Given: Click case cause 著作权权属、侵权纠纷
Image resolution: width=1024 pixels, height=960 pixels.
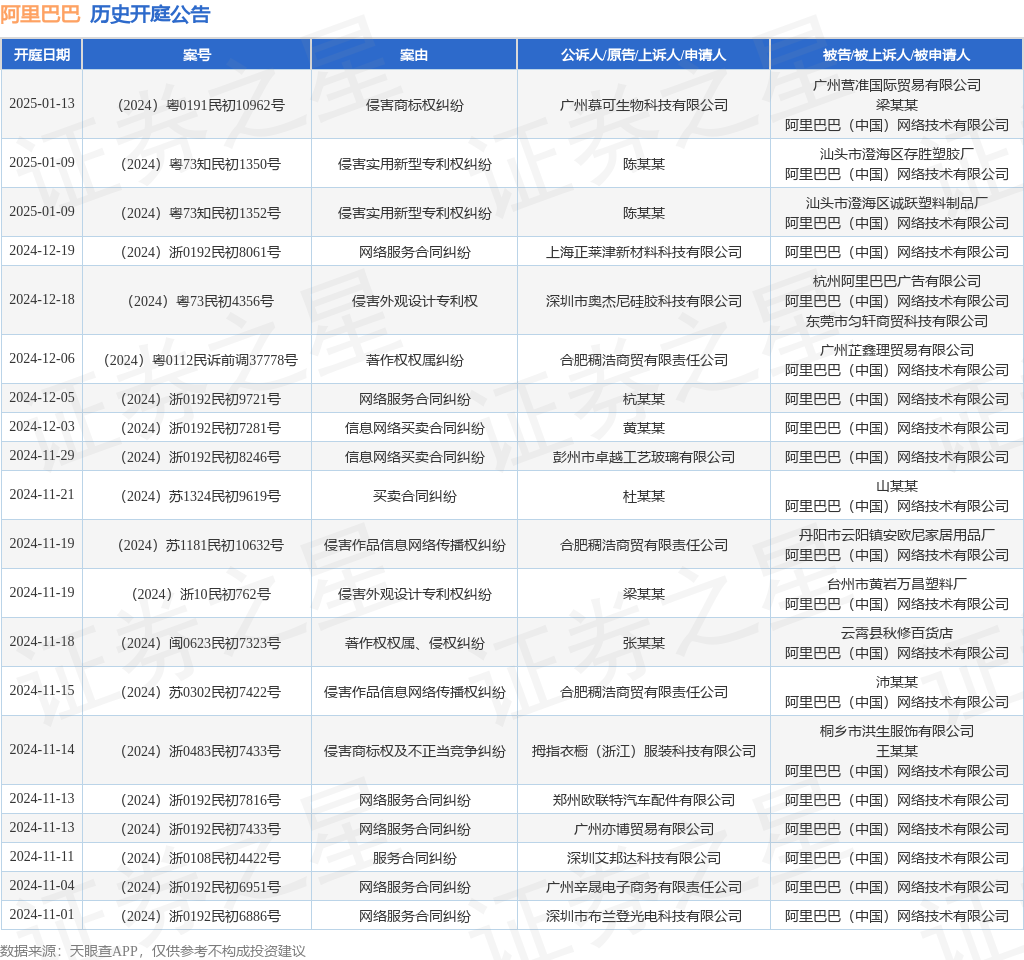Looking at the screenshot, I should [x=414, y=643].
